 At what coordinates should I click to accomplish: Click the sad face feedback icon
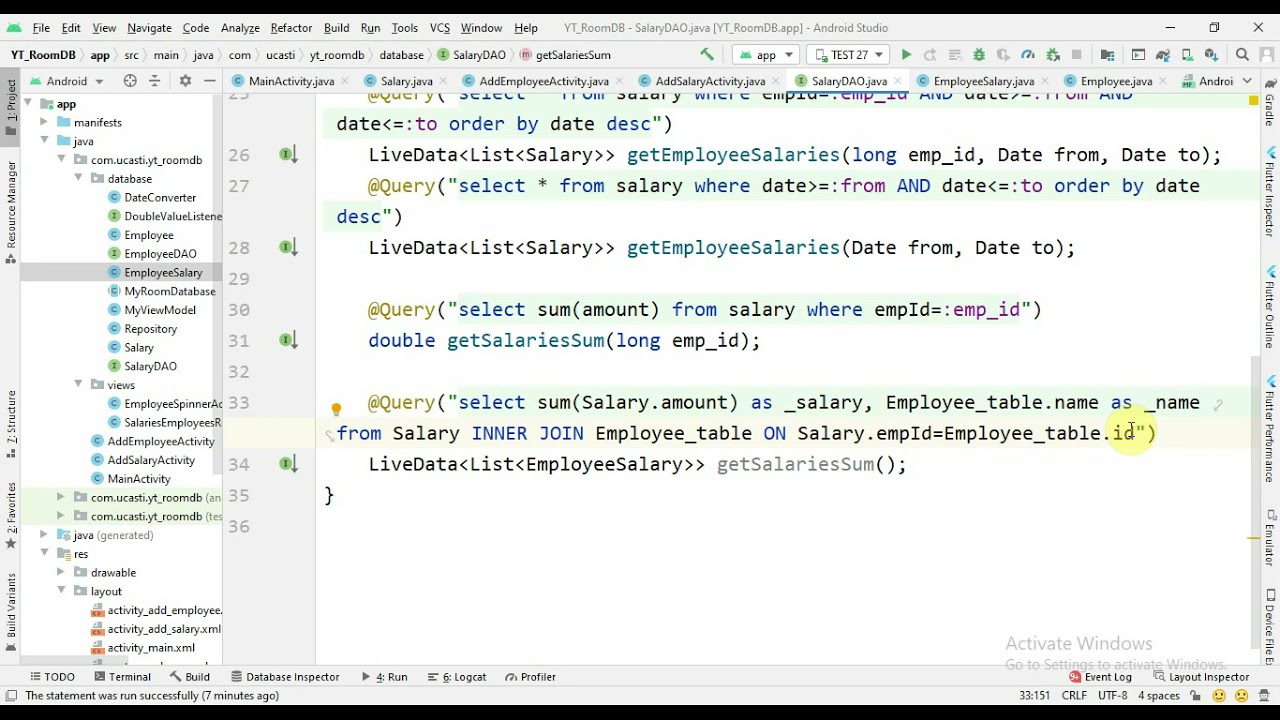pyautogui.click(x=1242, y=696)
